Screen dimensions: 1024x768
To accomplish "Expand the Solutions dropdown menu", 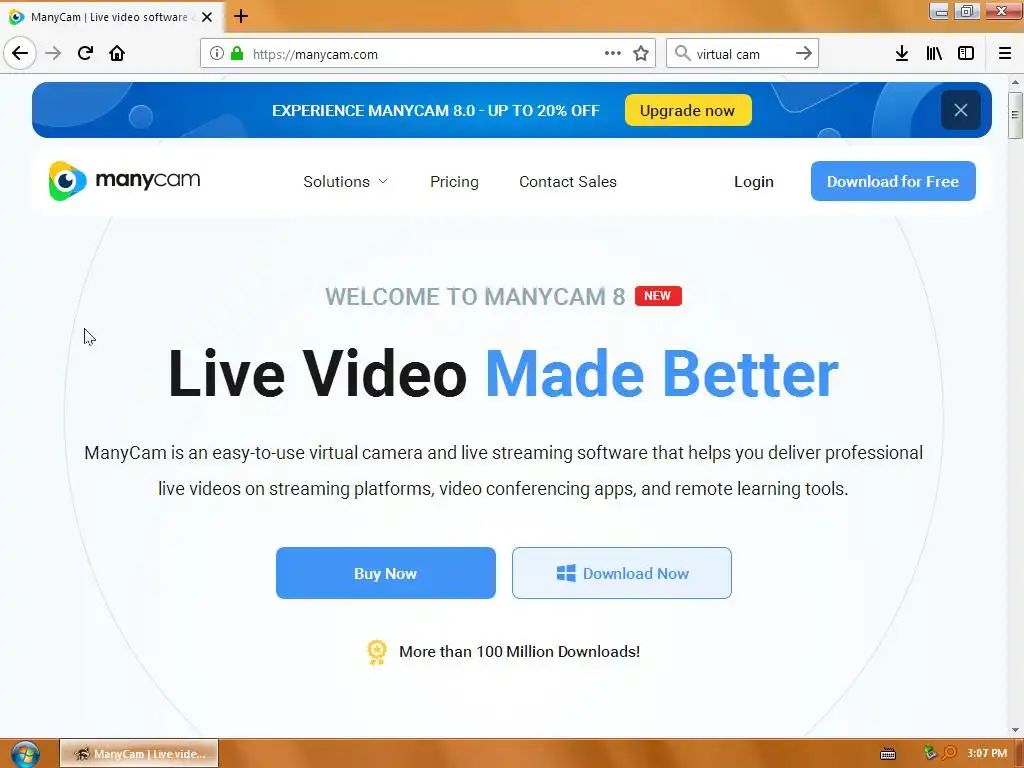I will 345,182.
